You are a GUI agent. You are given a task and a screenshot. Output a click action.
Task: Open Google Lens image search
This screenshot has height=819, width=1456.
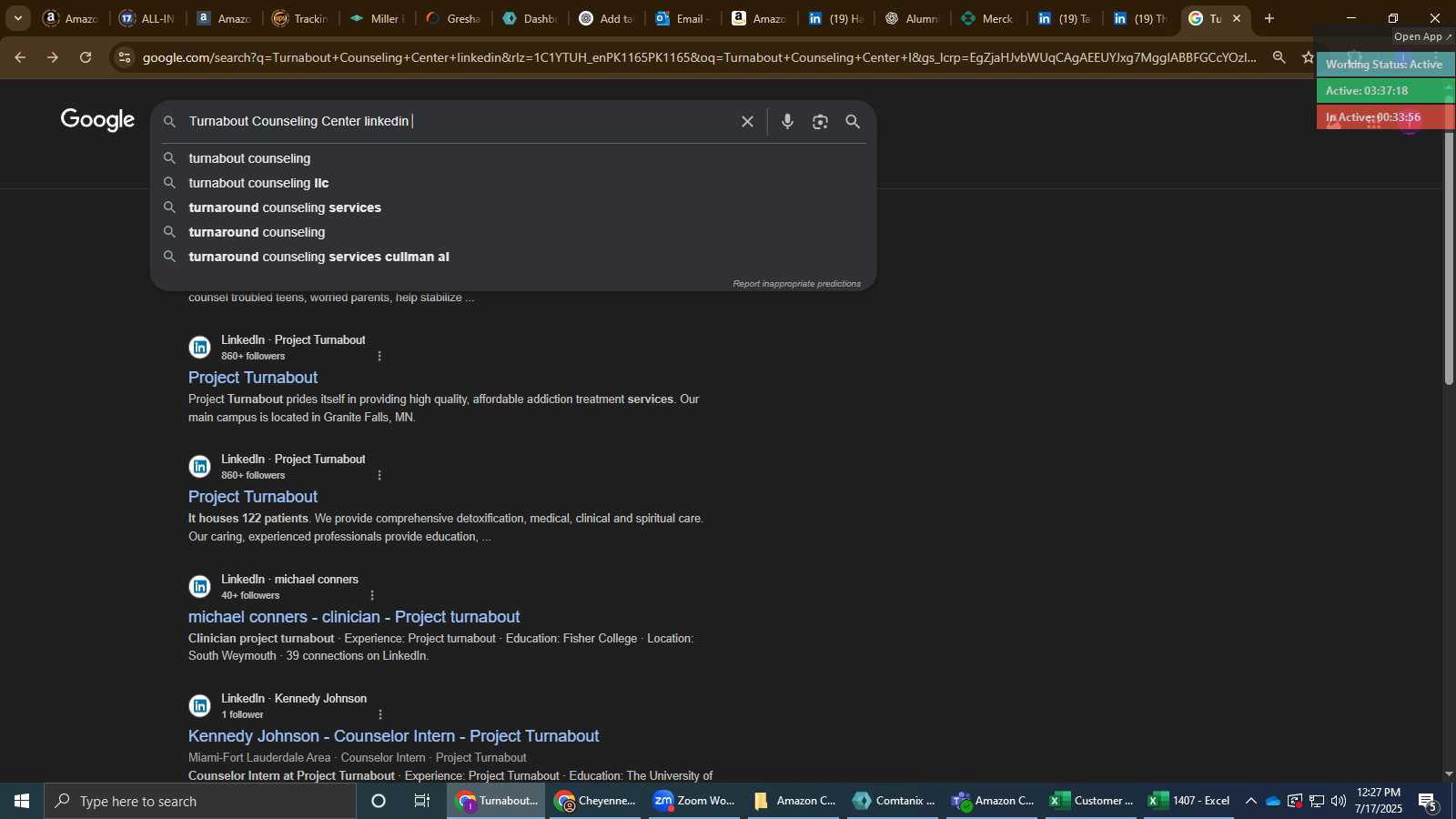[820, 121]
